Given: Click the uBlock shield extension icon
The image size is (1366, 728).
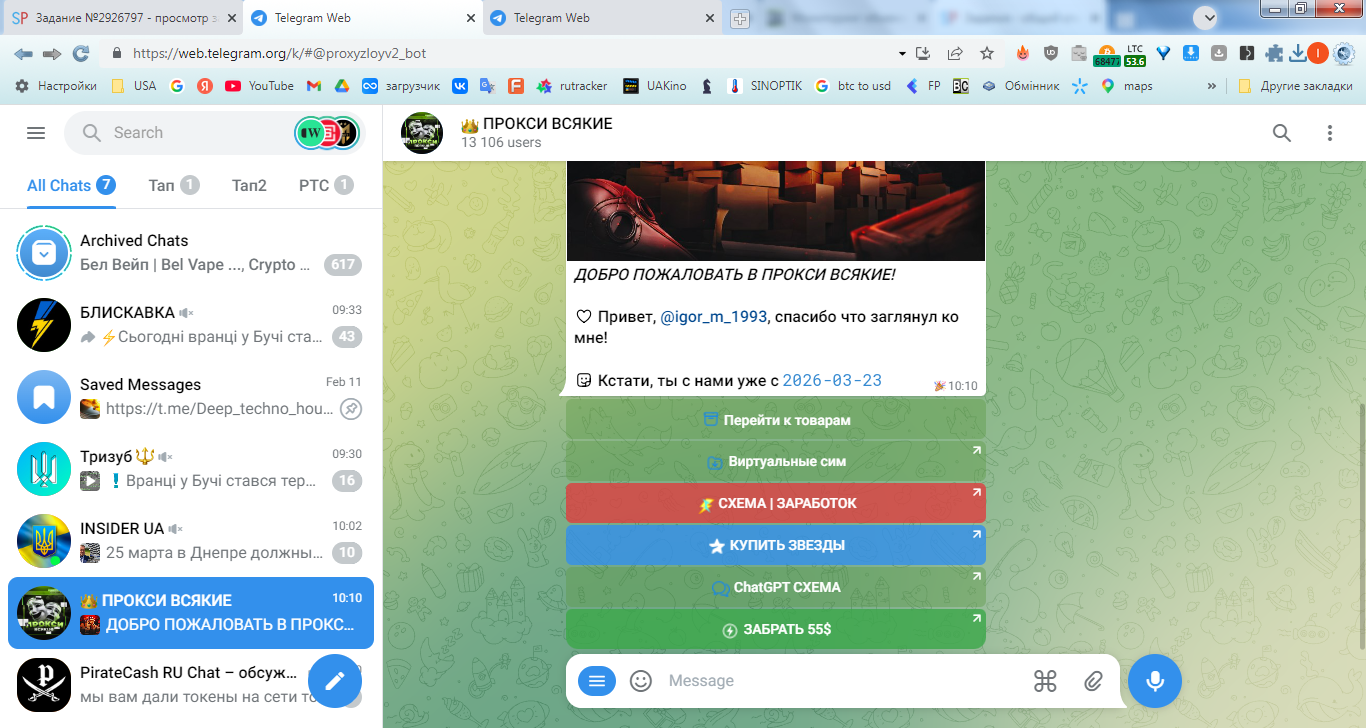Looking at the screenshot, I should click(x=1050, y=53).
